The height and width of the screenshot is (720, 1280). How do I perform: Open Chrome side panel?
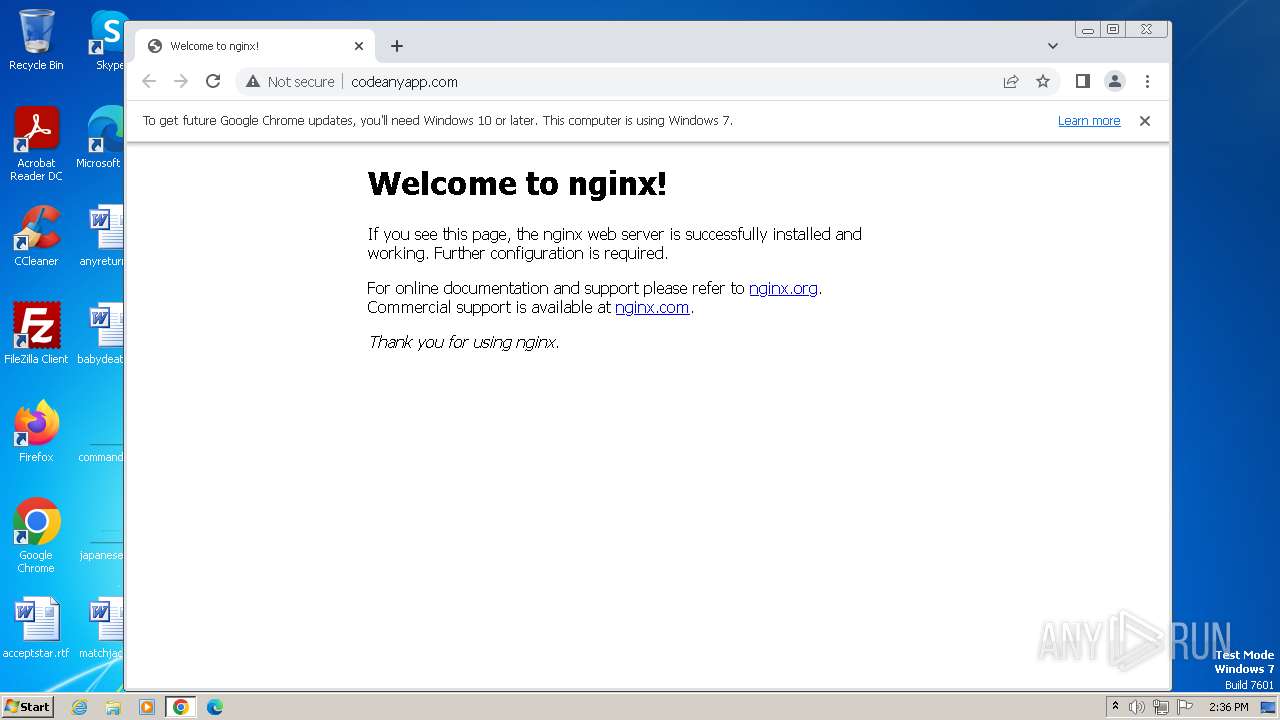pyautogui.click(x=1083, y=82)
